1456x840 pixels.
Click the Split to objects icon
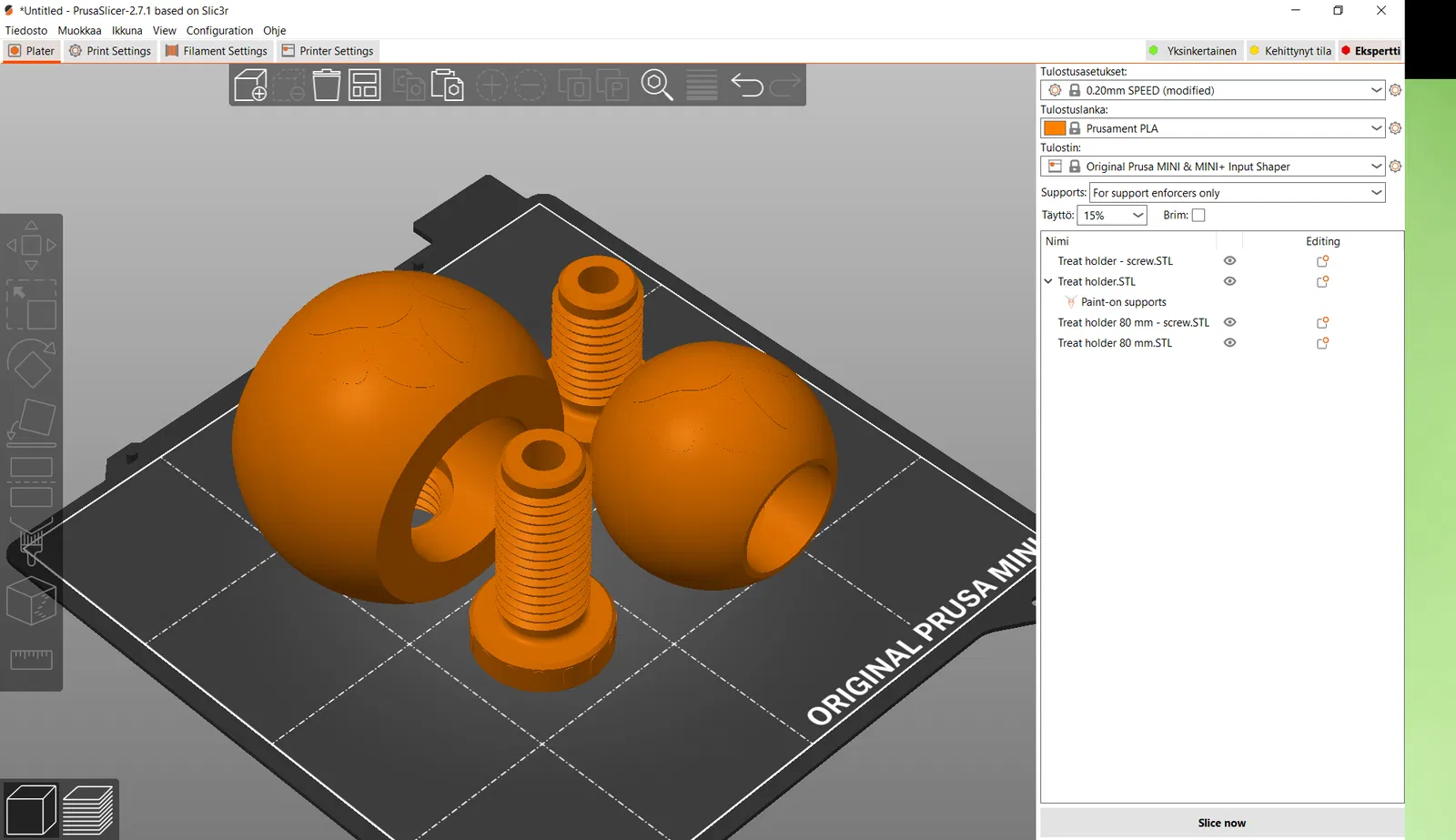point(574,86)
